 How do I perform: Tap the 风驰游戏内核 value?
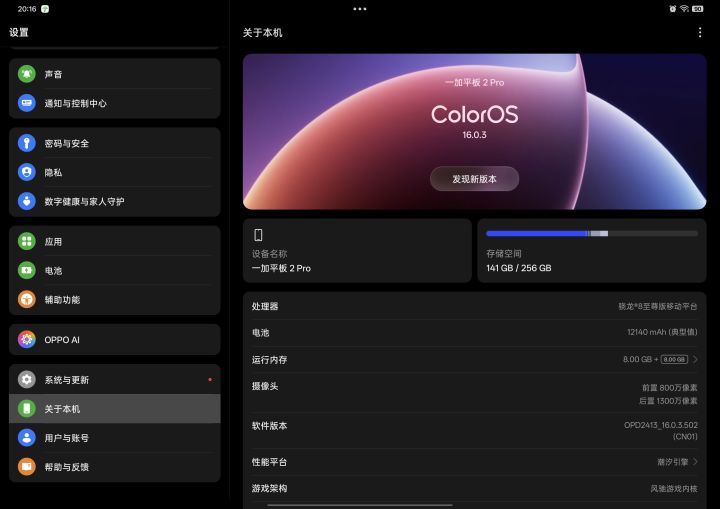[674, 489]
